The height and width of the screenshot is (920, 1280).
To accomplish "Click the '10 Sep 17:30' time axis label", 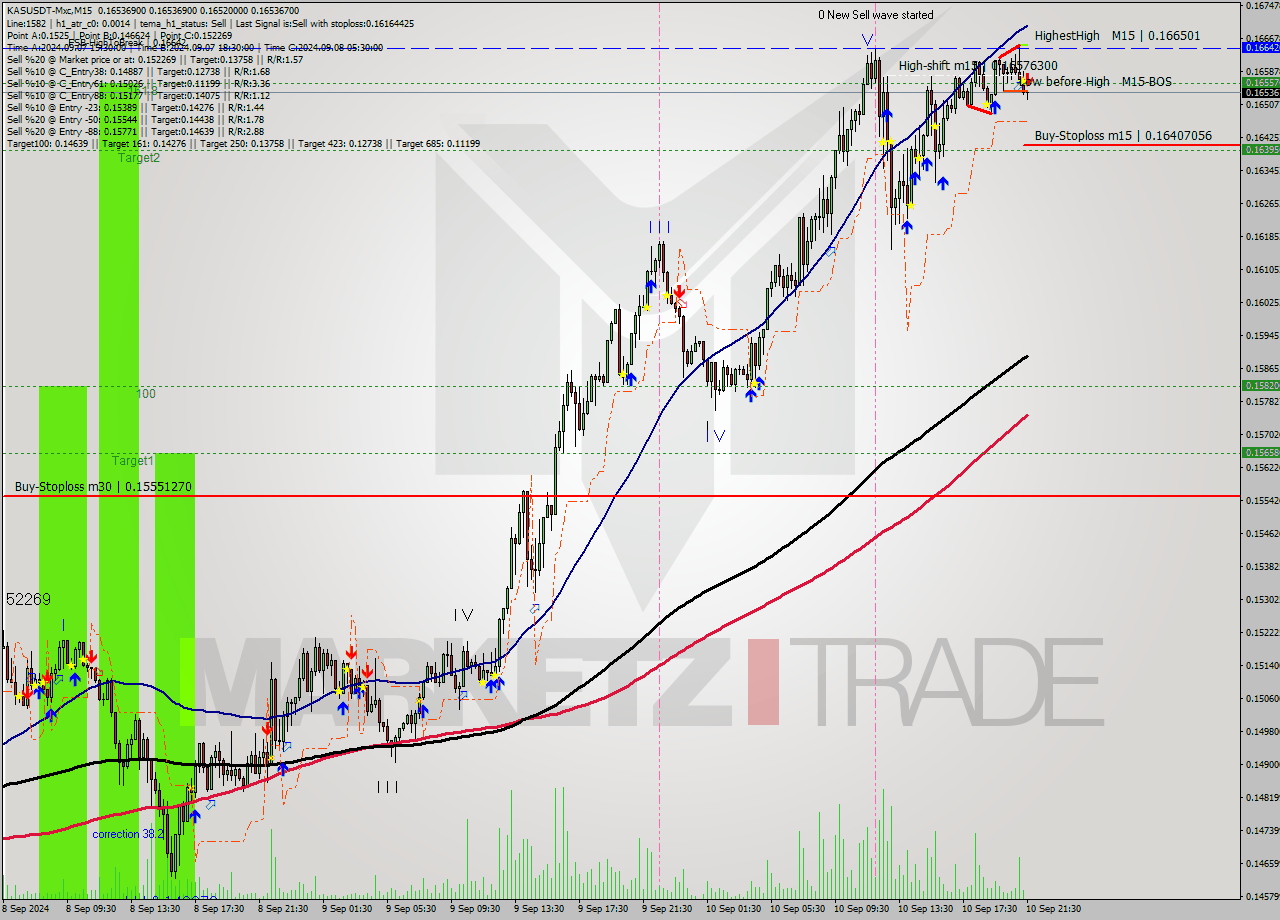I will [x=989, y=909].
